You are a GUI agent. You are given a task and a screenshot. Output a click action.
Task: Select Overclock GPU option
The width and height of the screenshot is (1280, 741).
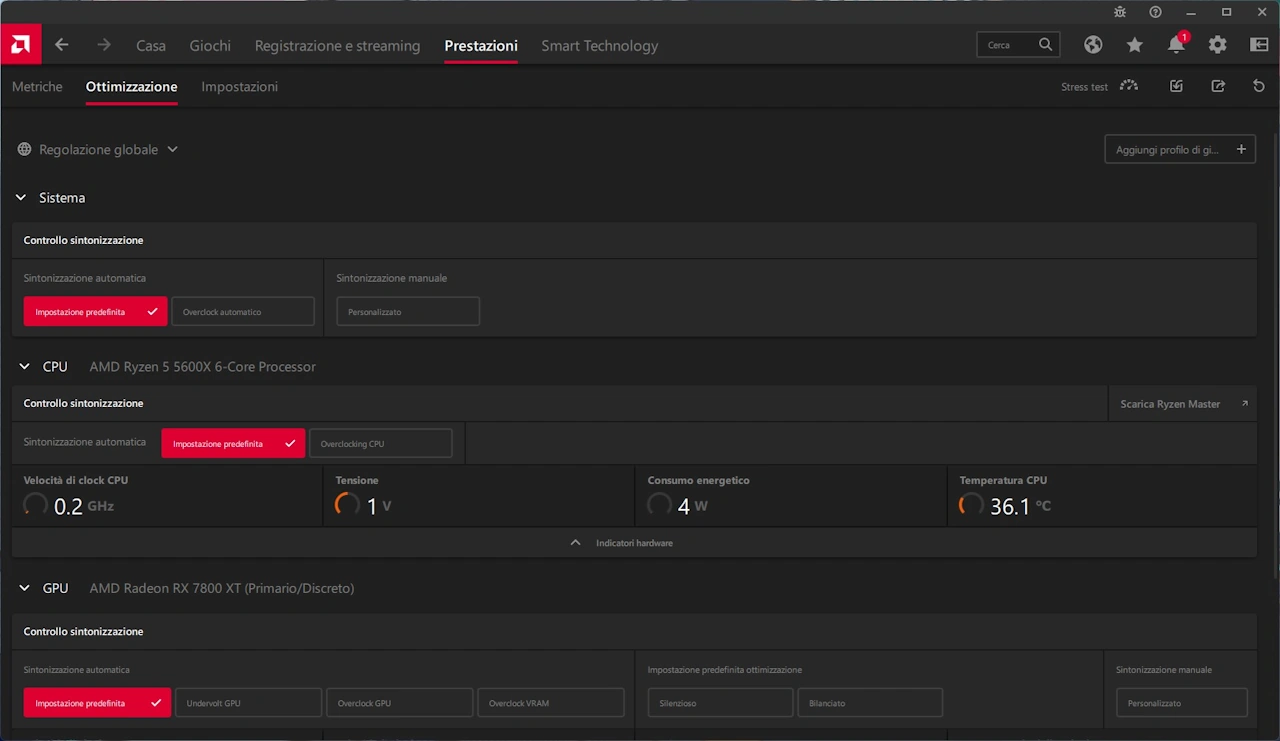[400, 703]
